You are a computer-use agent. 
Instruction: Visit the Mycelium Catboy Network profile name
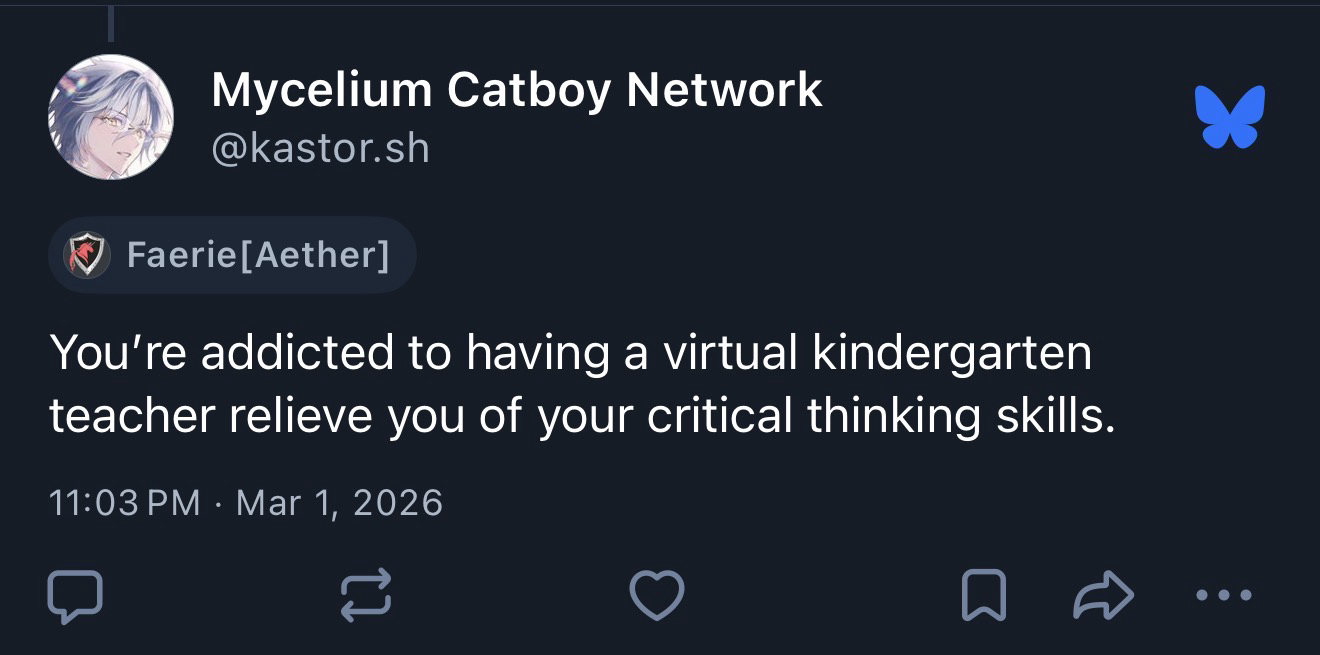(x=516, y=90)
